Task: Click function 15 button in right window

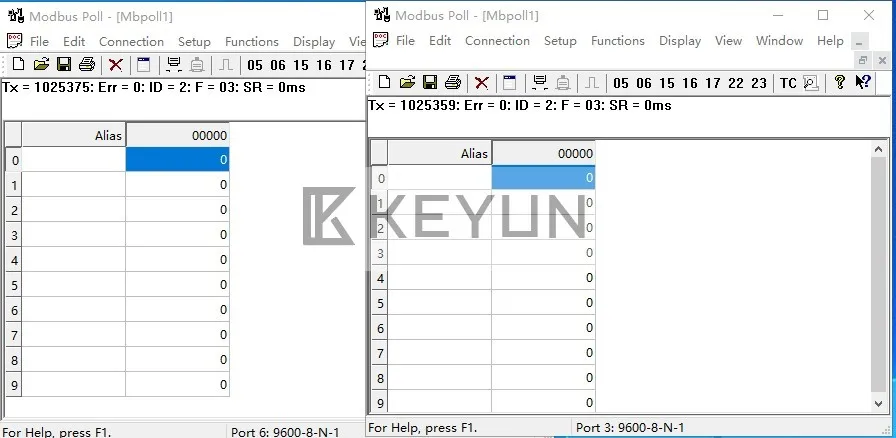Action: pyautogui.click(x=667, y=83)
